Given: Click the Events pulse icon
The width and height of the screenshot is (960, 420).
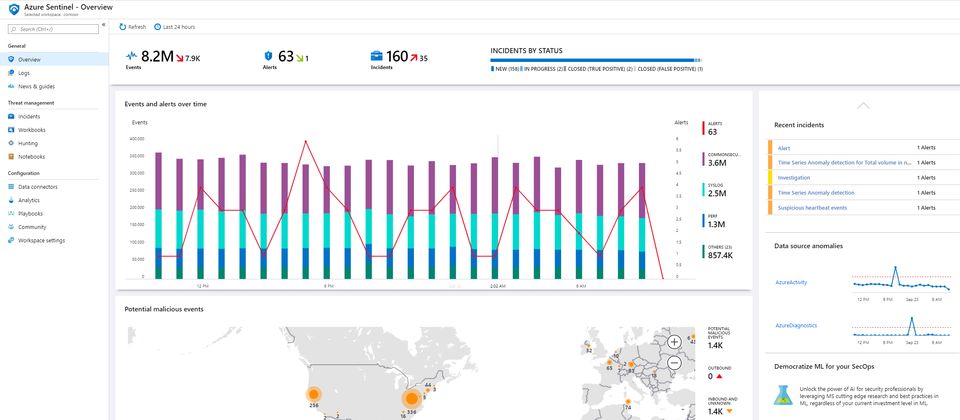Looking at the screenshot, I should (x=132, y=56).
